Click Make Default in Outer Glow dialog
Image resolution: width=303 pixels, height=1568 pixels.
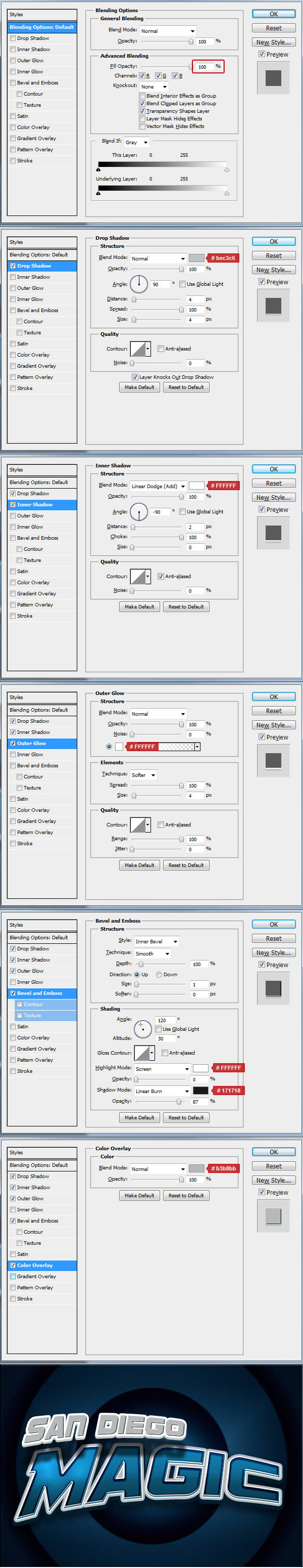(139, 865)
